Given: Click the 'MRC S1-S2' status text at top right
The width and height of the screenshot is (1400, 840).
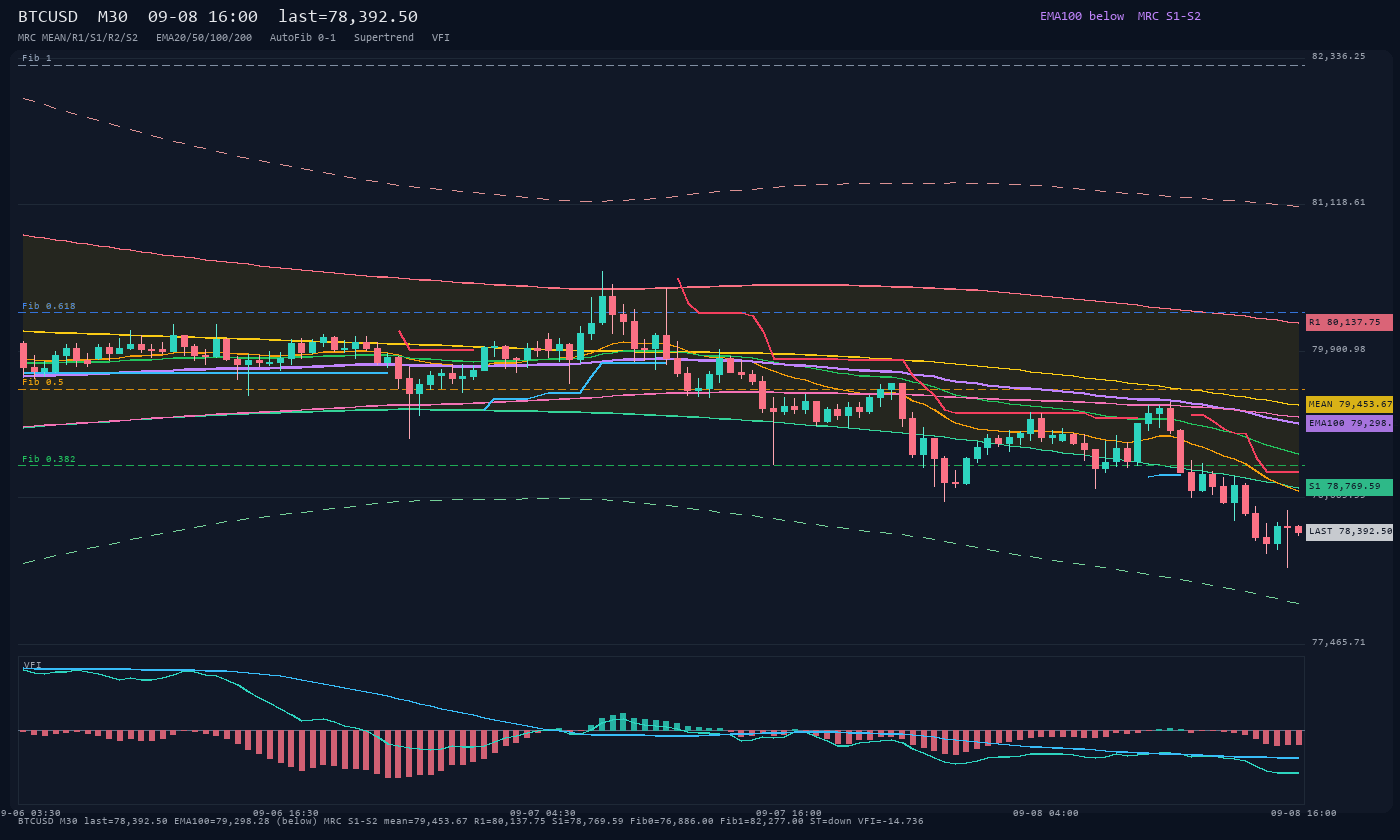Looking at the screenshot, I should [1169, 16].
